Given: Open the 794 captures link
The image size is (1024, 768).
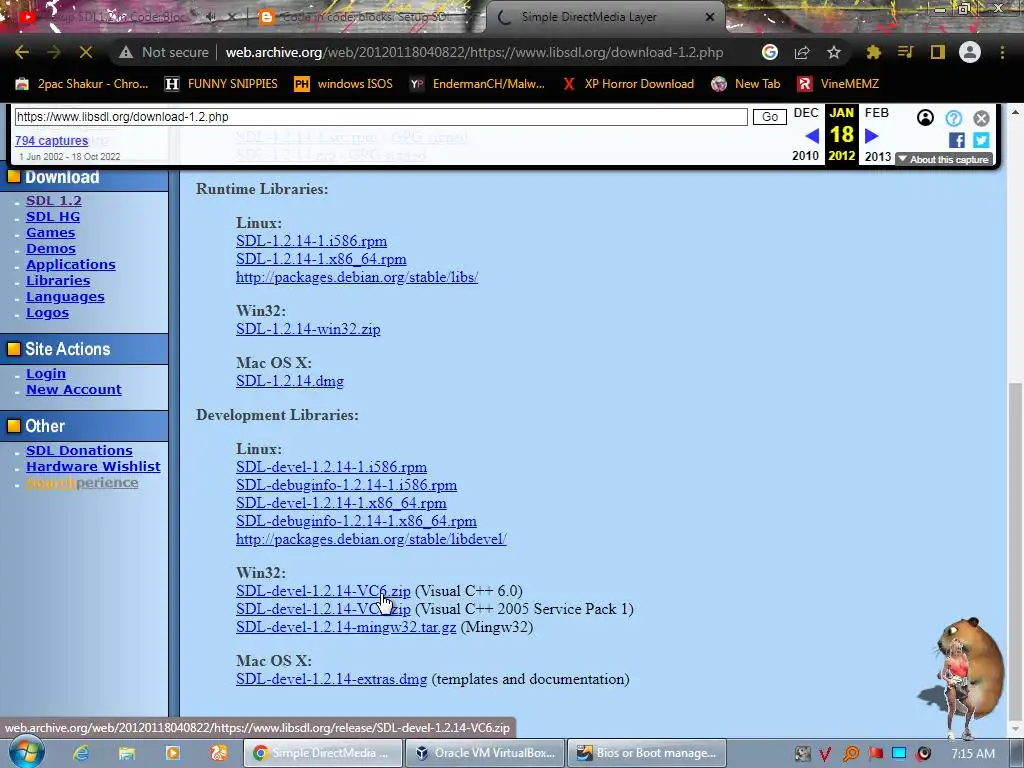Looking at the screenshot, I should (52, 140).
